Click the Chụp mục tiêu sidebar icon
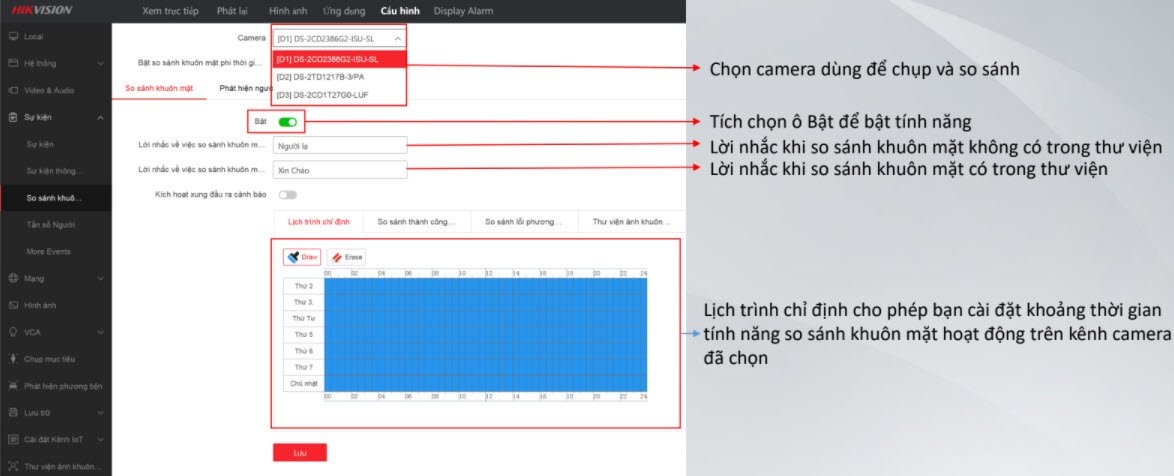This screenshot has height=476, width=1174. (13, 358)
